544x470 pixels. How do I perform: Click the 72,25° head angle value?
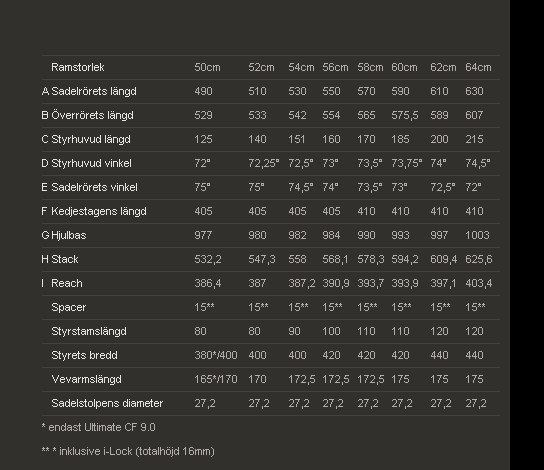tap(264, 163)
